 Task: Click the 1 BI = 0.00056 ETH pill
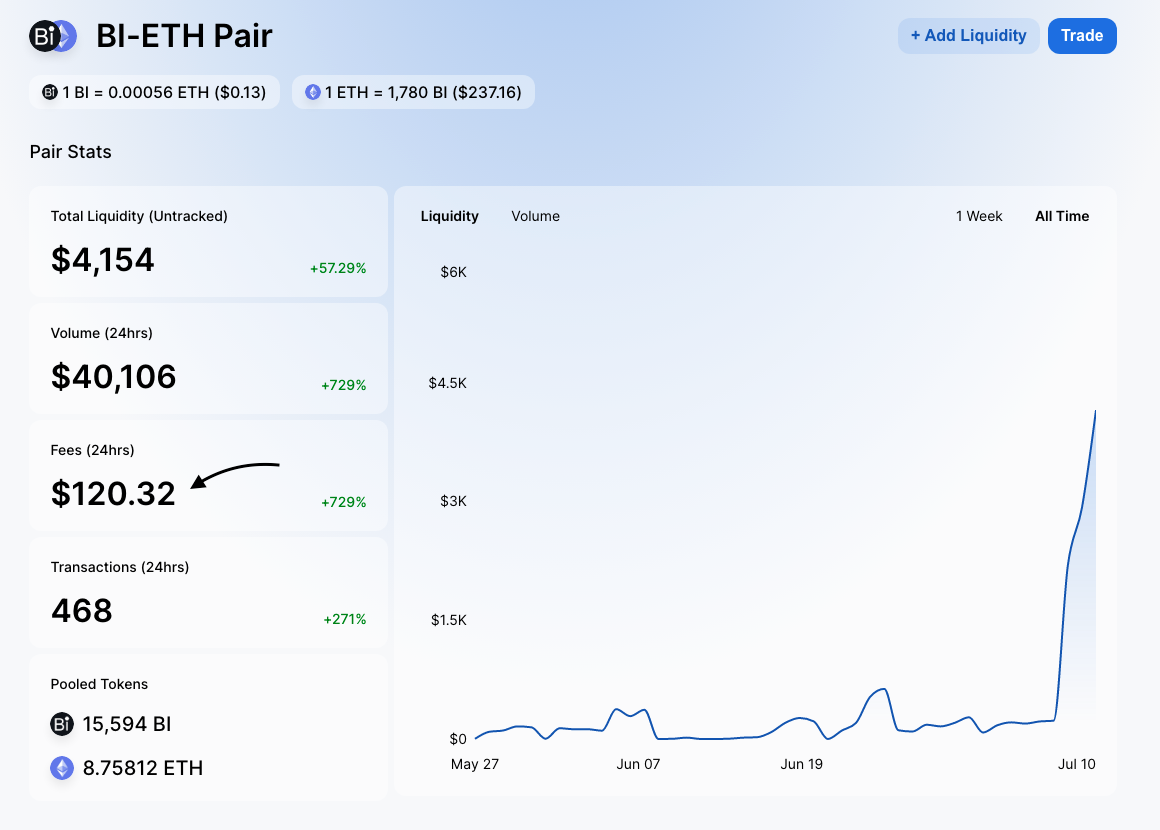155,92
